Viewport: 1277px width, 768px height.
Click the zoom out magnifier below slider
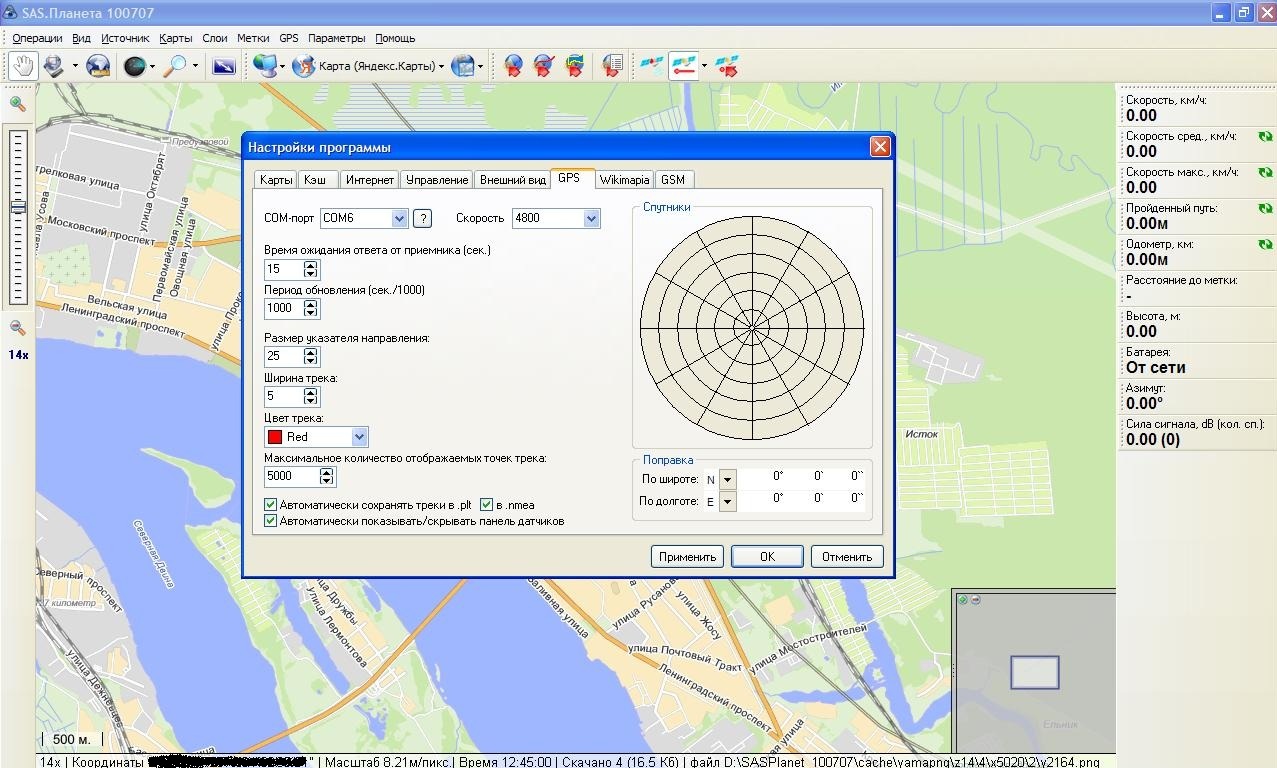17,327
